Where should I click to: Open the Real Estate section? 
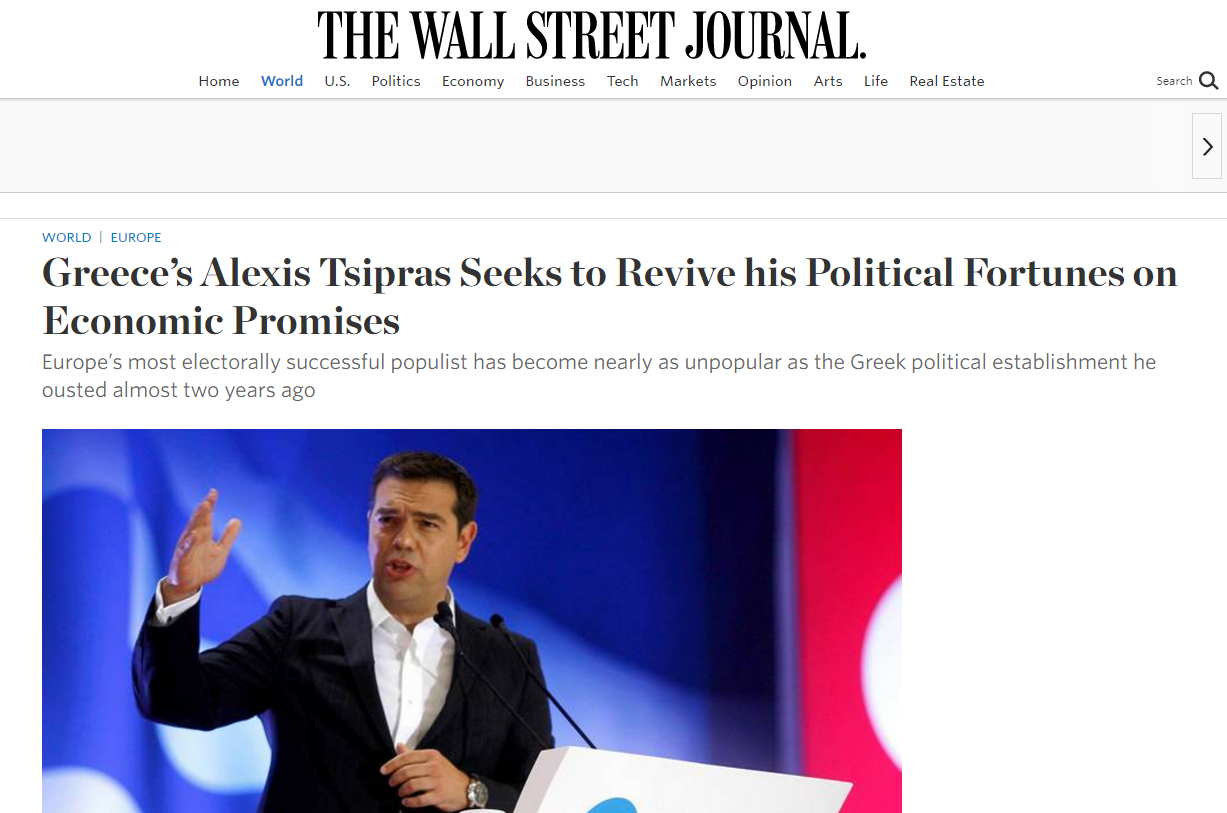pyautogui.click(x=947, y=81)
